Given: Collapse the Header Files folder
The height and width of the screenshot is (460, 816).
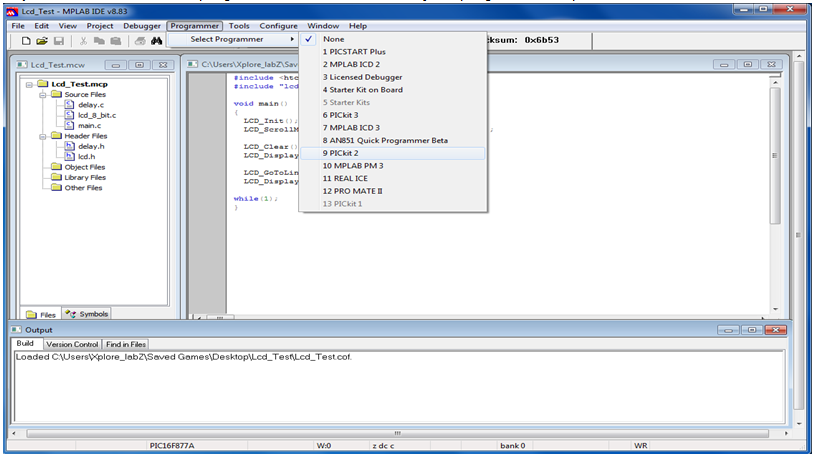Looking at the screenshot, I should click(43, 136).
